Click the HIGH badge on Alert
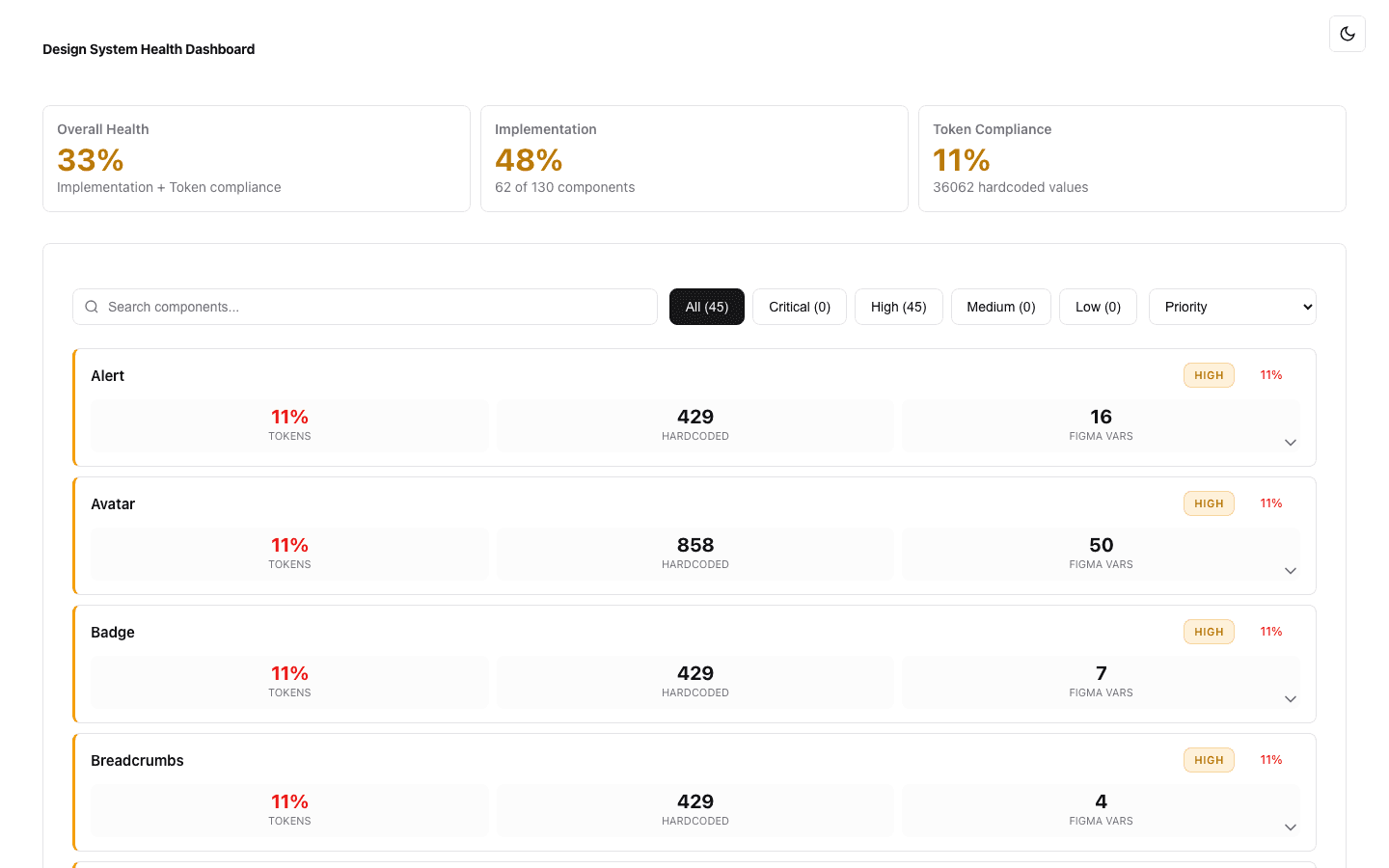 click(x=1209, y=375)
